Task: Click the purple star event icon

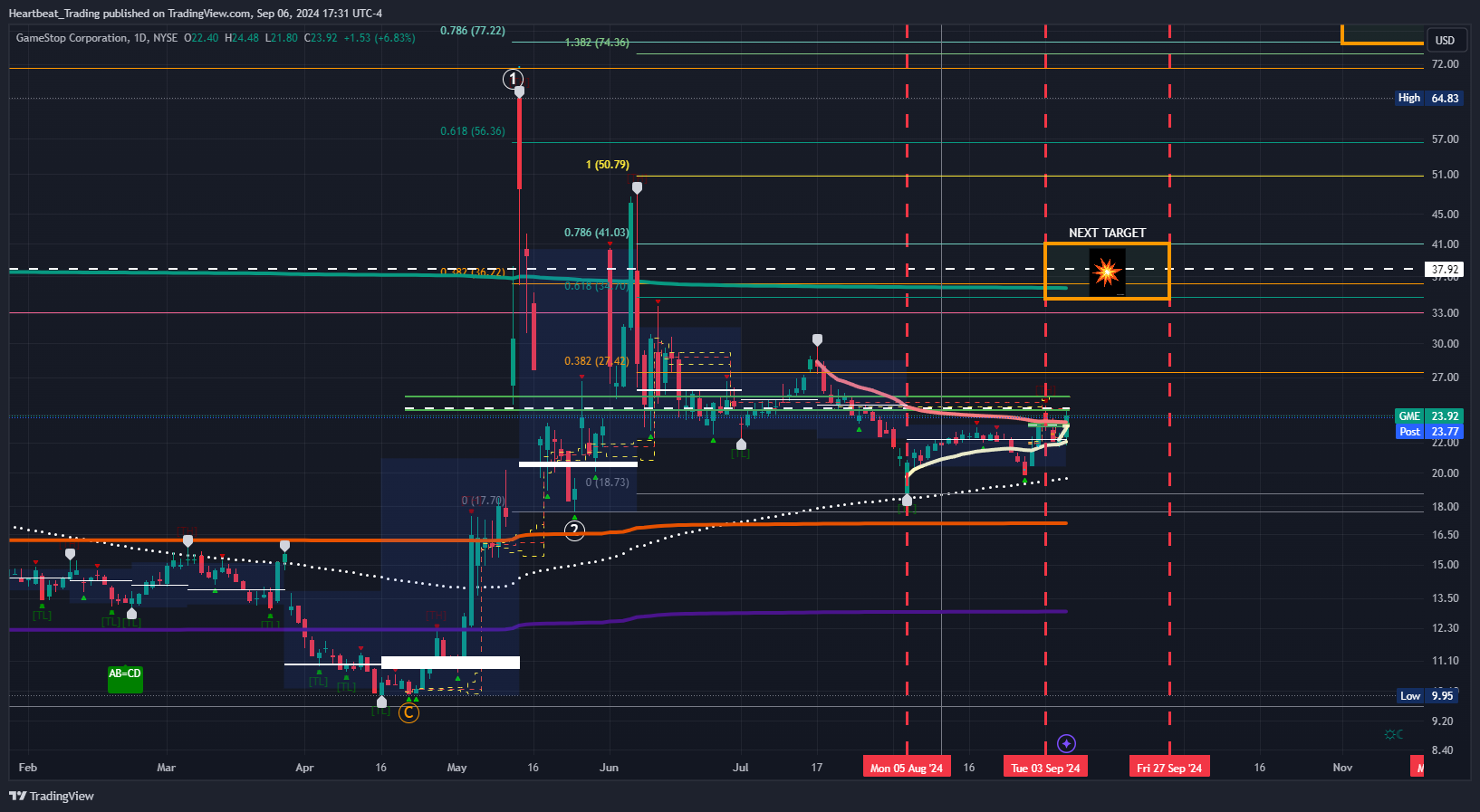Action: pos(1066,743)
